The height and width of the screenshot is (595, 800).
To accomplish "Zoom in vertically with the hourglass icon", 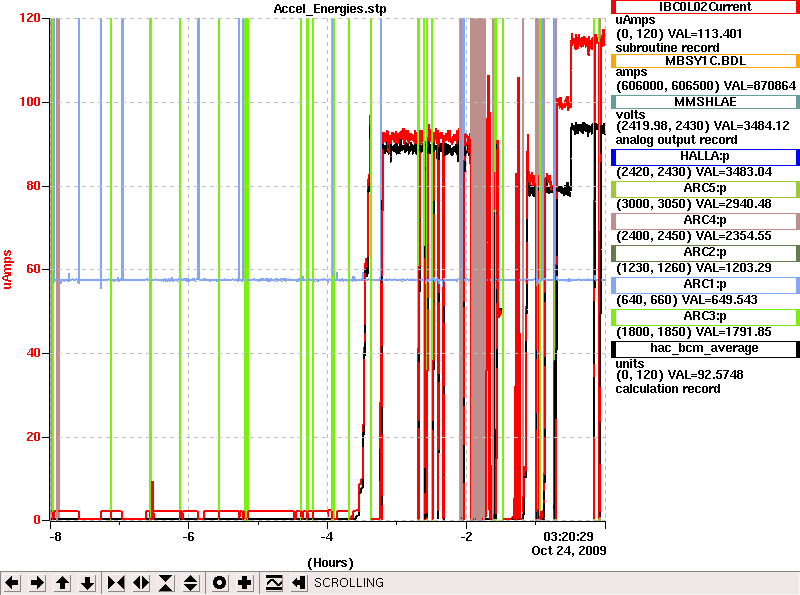I will [x=166, y=583].
